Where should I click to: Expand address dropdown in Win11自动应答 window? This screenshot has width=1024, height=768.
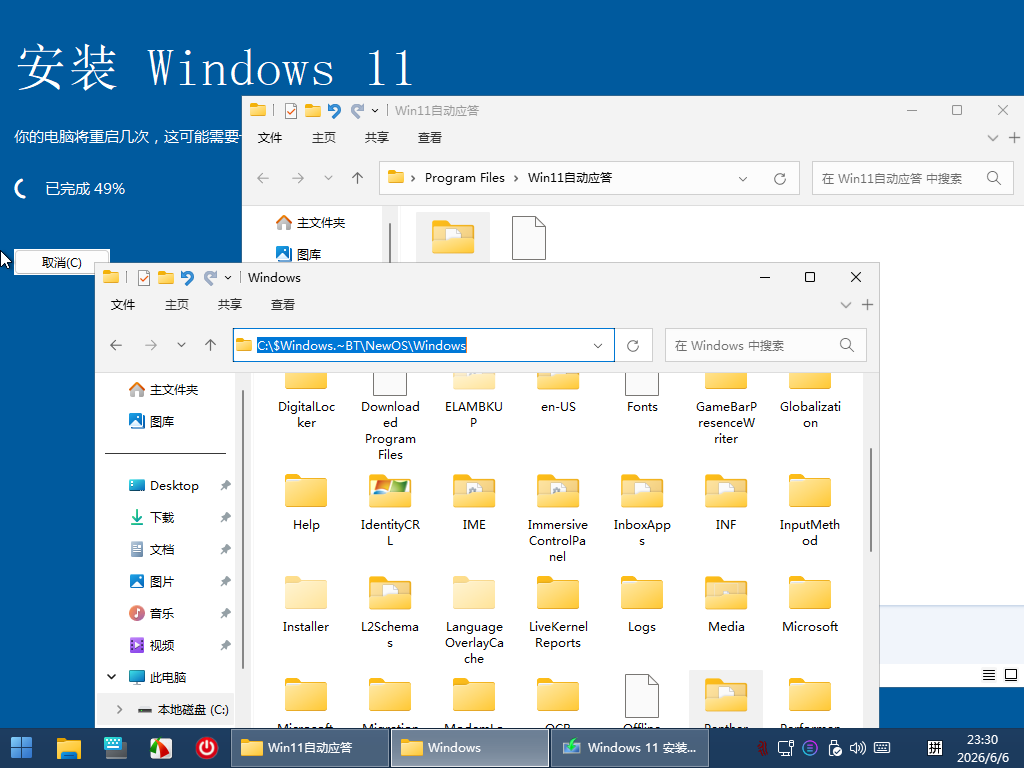[x=743, y=178]
